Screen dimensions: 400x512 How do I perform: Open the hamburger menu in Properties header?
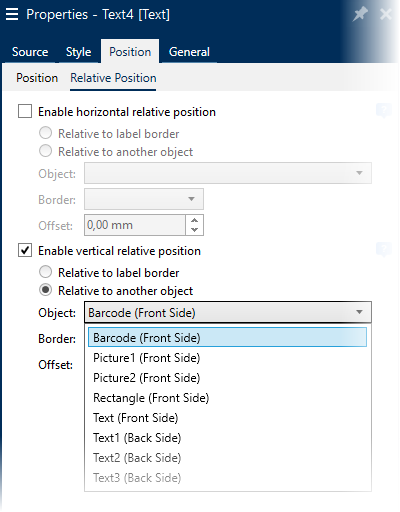click(x=12, y=14)
